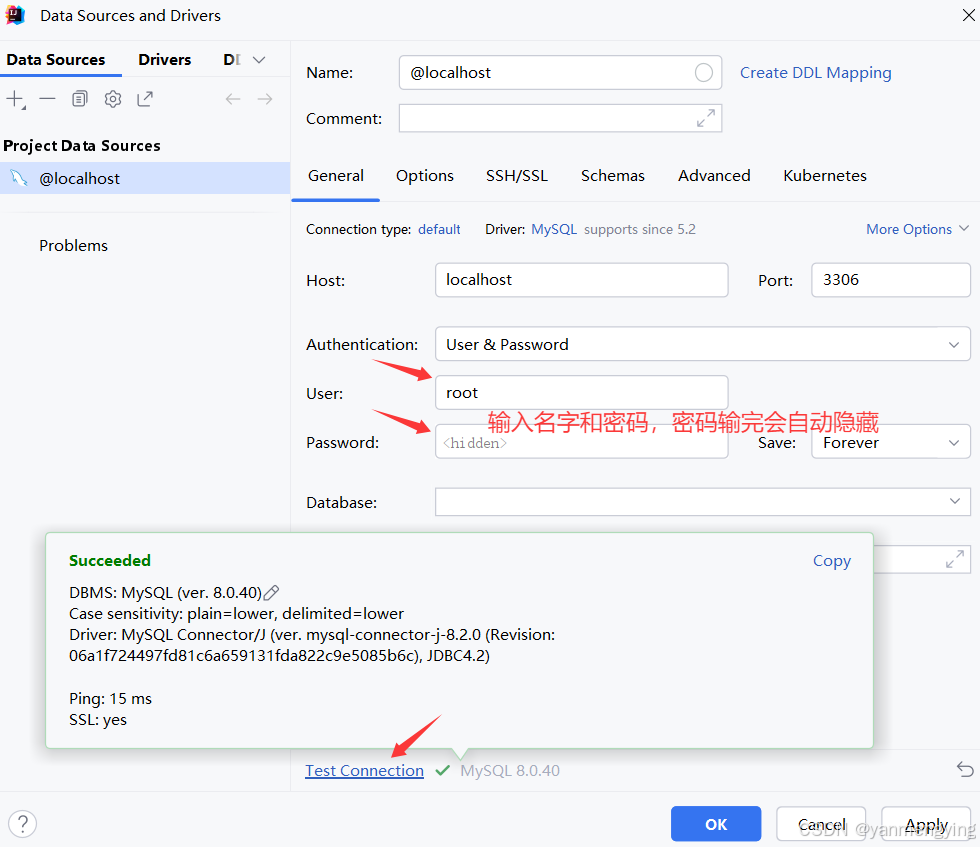Click the 'Case sensitivity: plain=lower' line
The image size is (980, 847).
tap(236, 614)
